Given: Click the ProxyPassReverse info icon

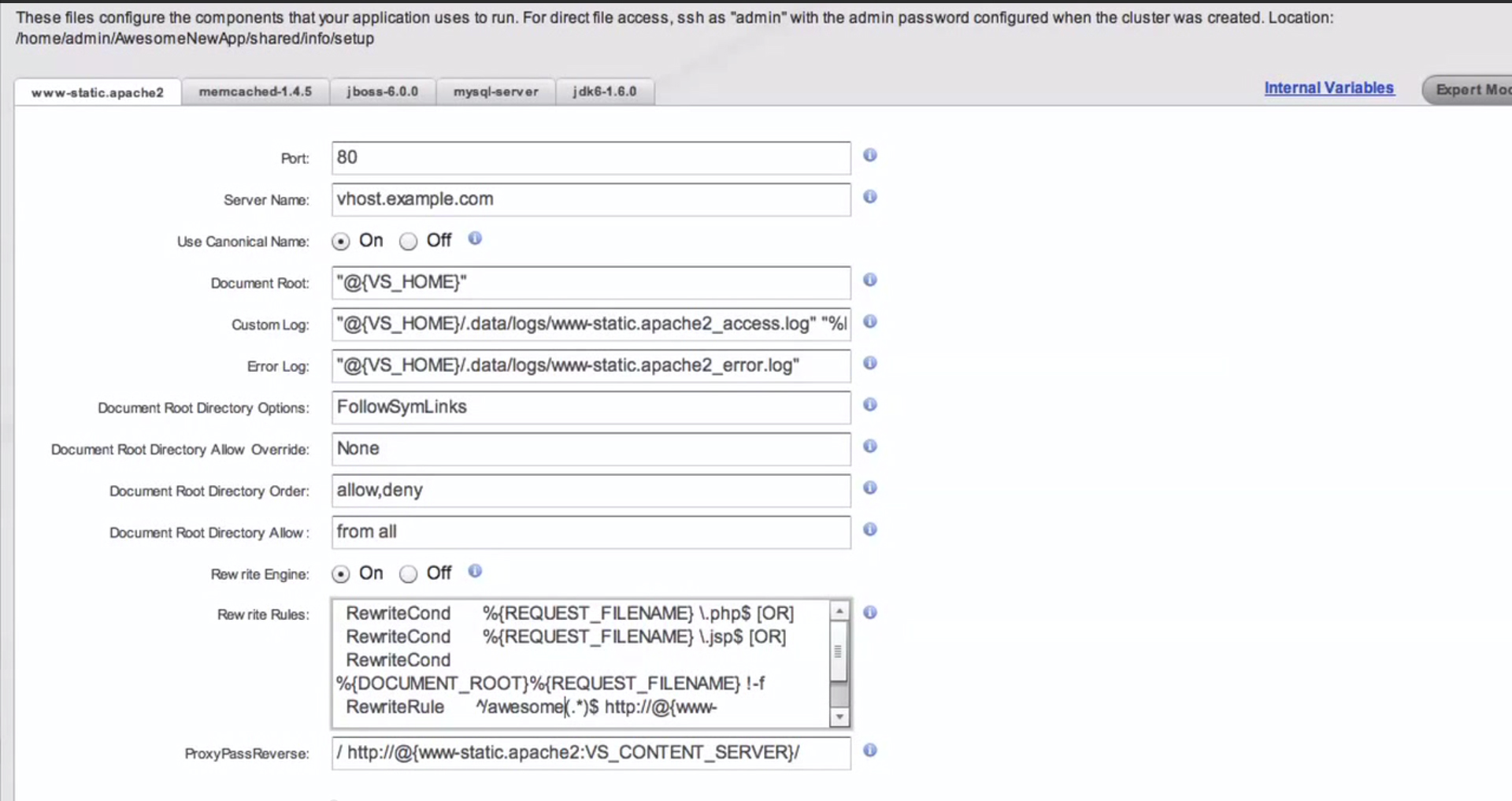Looking at the screenshot, I should (869, 751).
